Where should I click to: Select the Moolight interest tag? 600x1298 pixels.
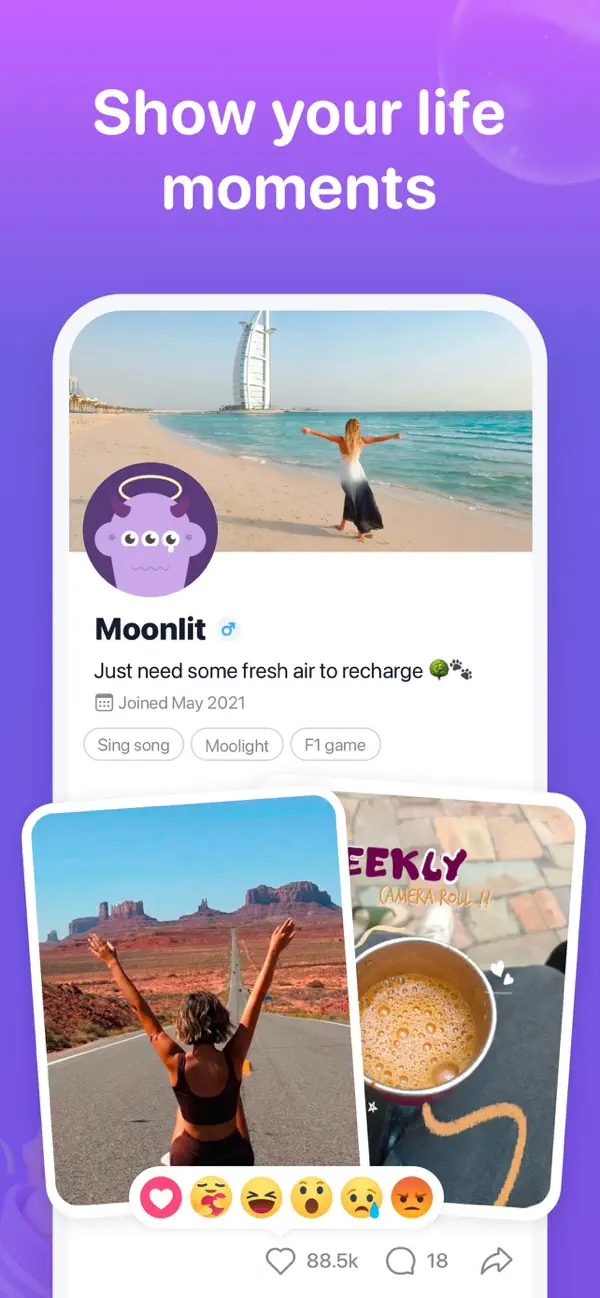coord(237,745)
